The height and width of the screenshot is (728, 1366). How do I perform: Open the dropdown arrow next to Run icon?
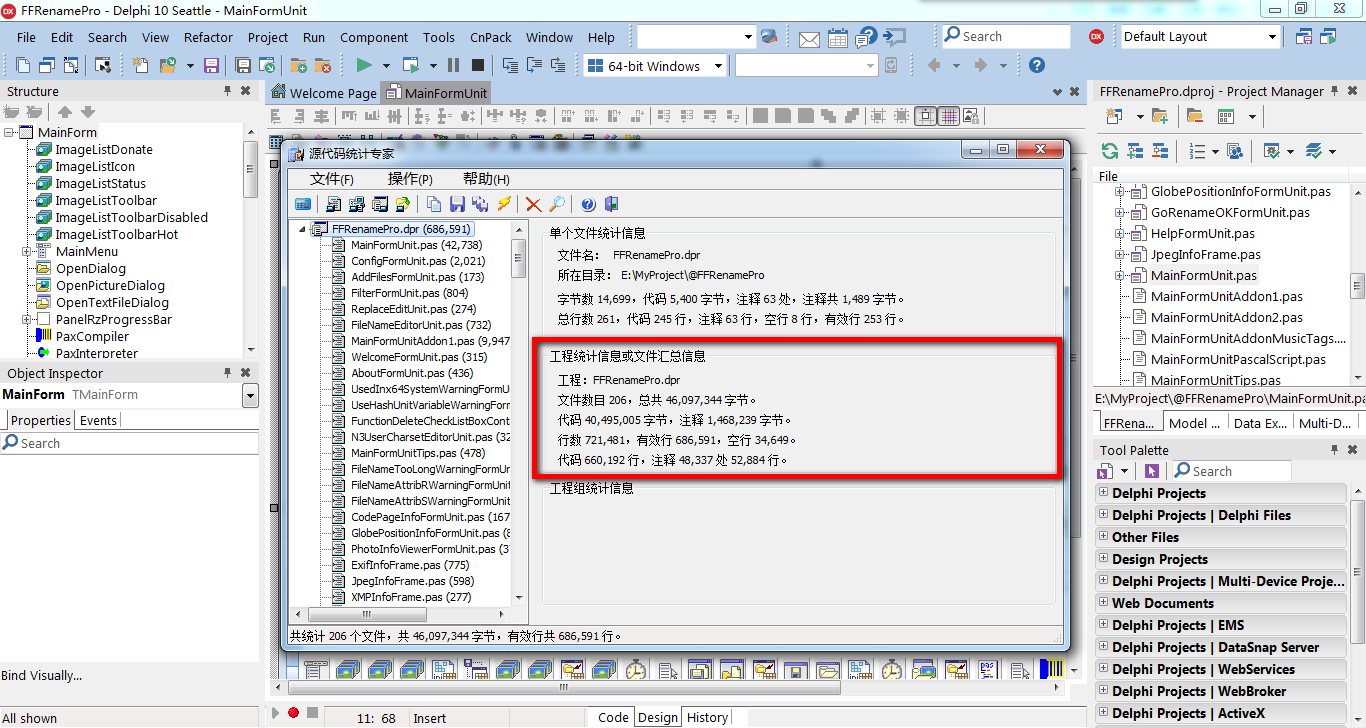click(386, 66)
